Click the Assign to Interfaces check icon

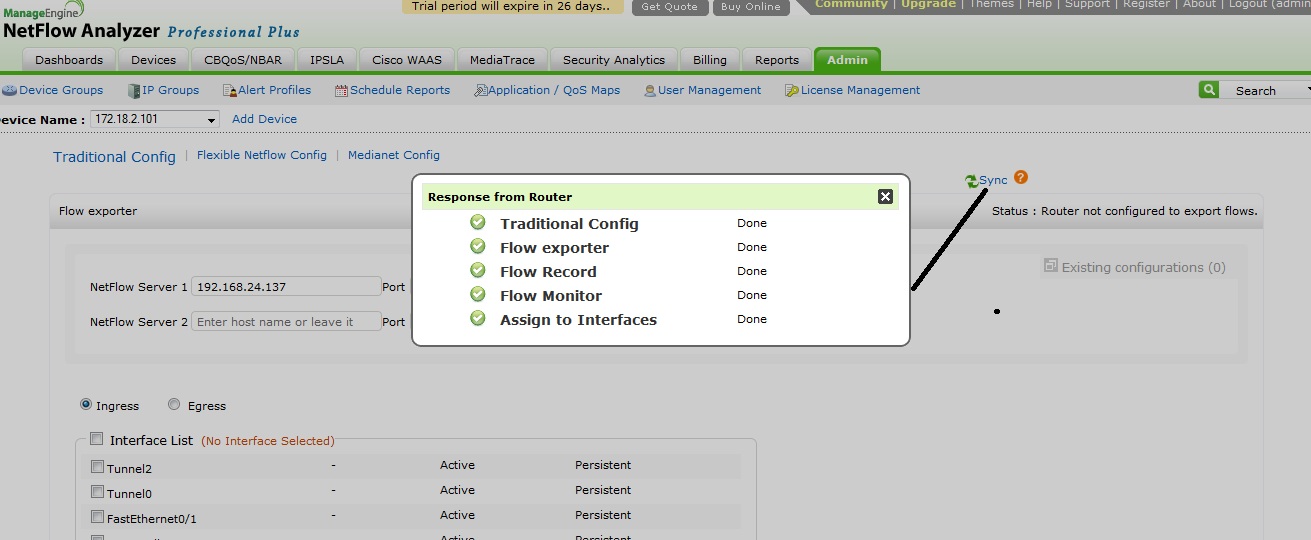pos(478,318)
